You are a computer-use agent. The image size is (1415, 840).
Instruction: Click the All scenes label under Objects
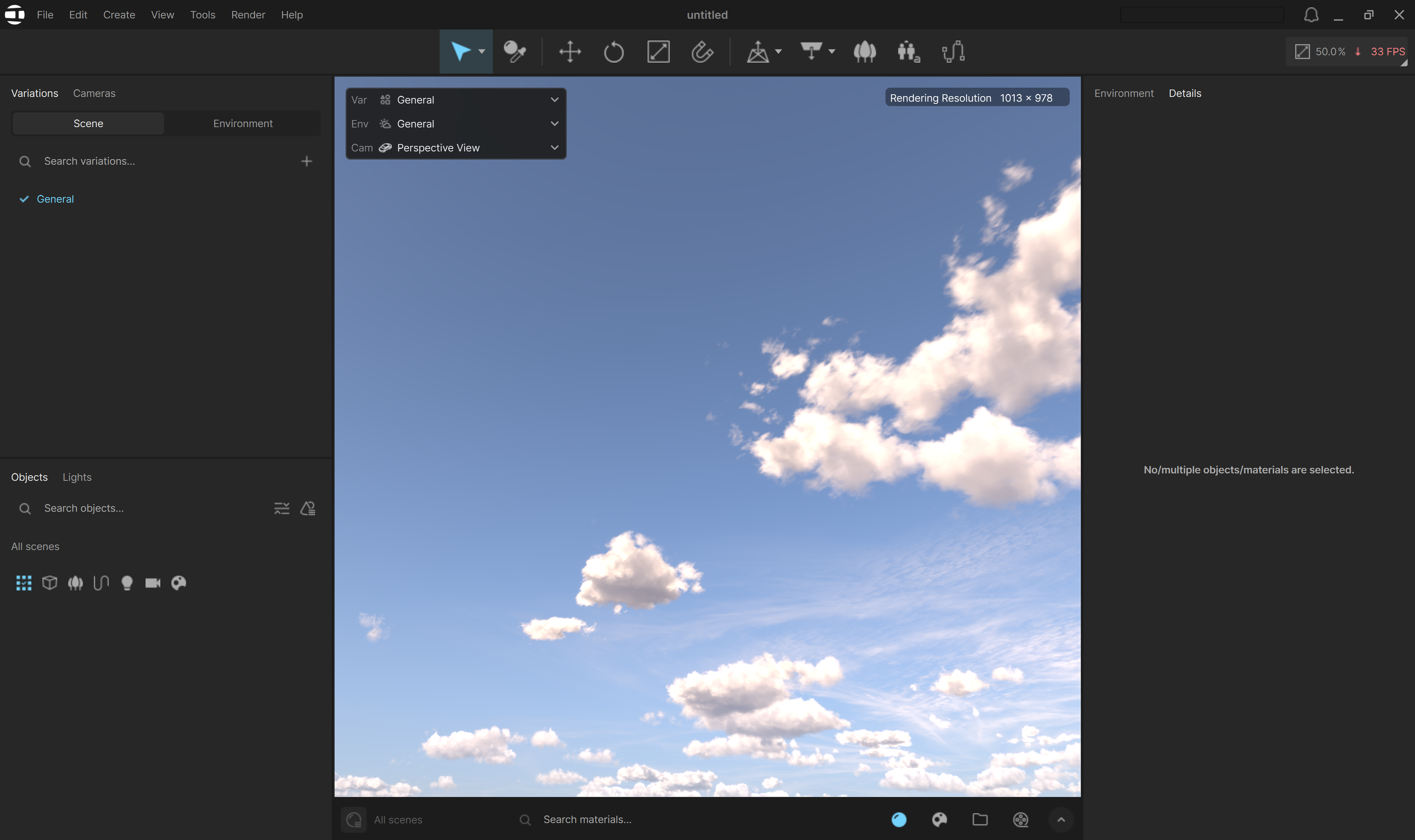[35, 547]
